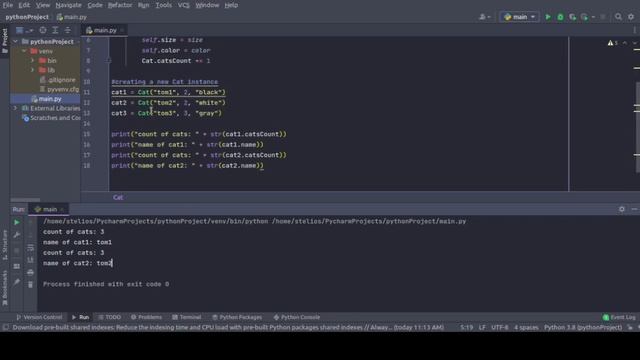Open the Python Packages tool window
The width and height of the screenshot is (640, 360).
click(237, 317)
